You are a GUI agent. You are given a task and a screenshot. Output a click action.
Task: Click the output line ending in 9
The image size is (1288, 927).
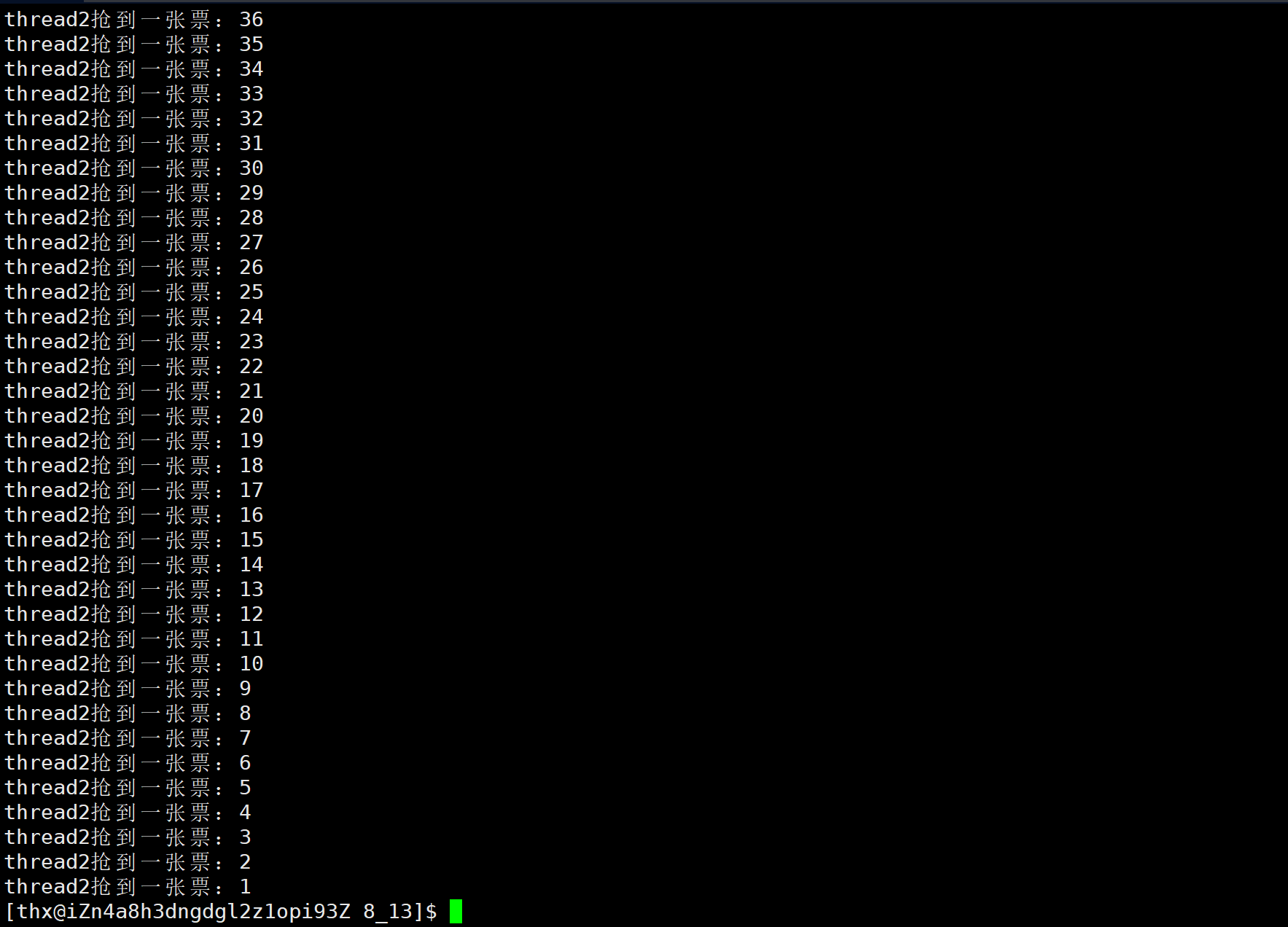click(x=128, y=689)
